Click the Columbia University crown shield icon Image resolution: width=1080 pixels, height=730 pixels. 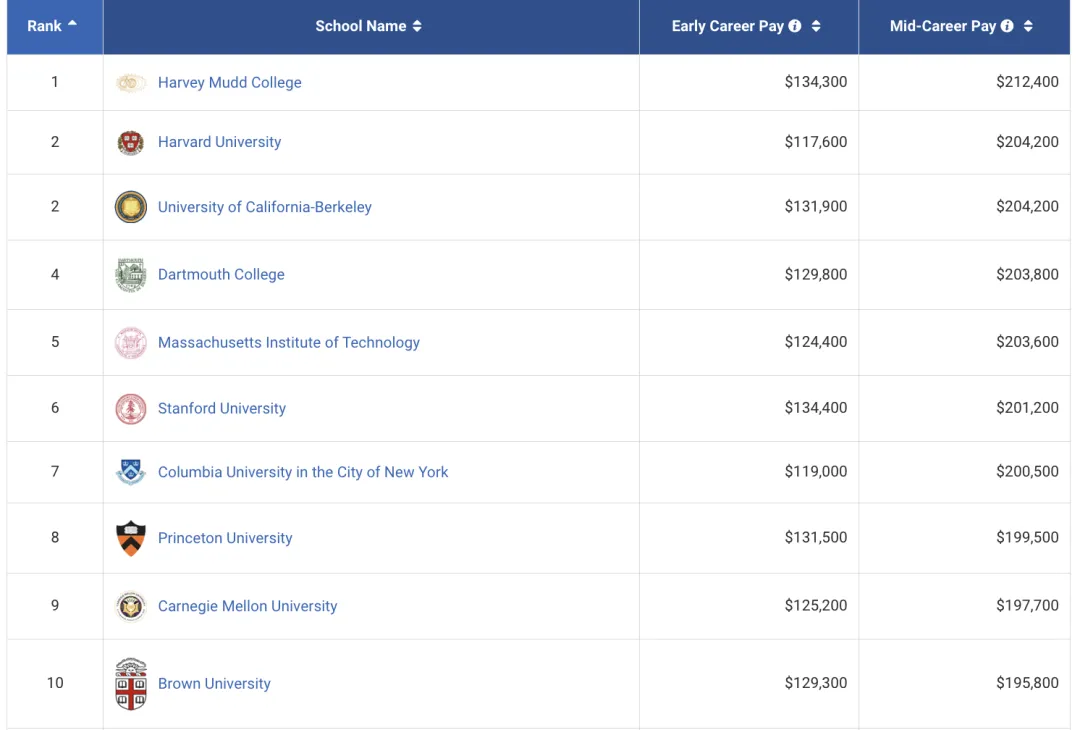click(131, 472)
